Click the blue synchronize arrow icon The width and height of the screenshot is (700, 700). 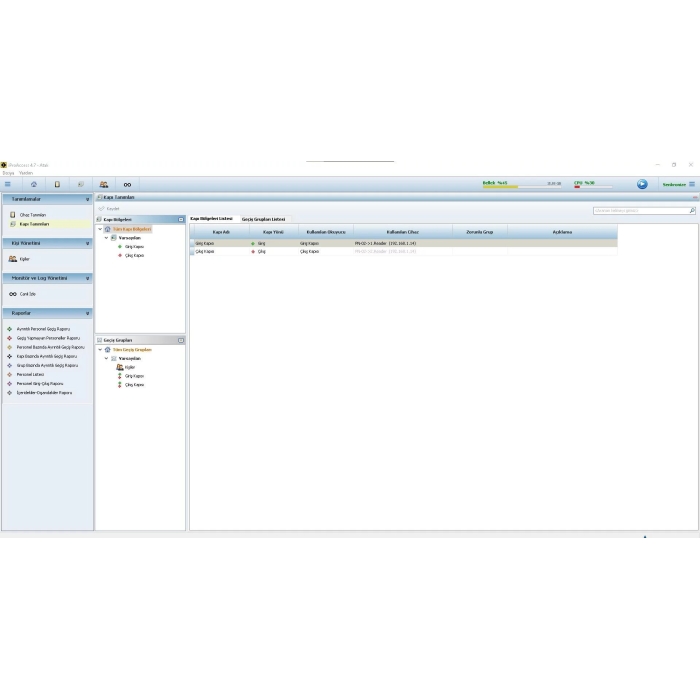click(x=642, y=184)
